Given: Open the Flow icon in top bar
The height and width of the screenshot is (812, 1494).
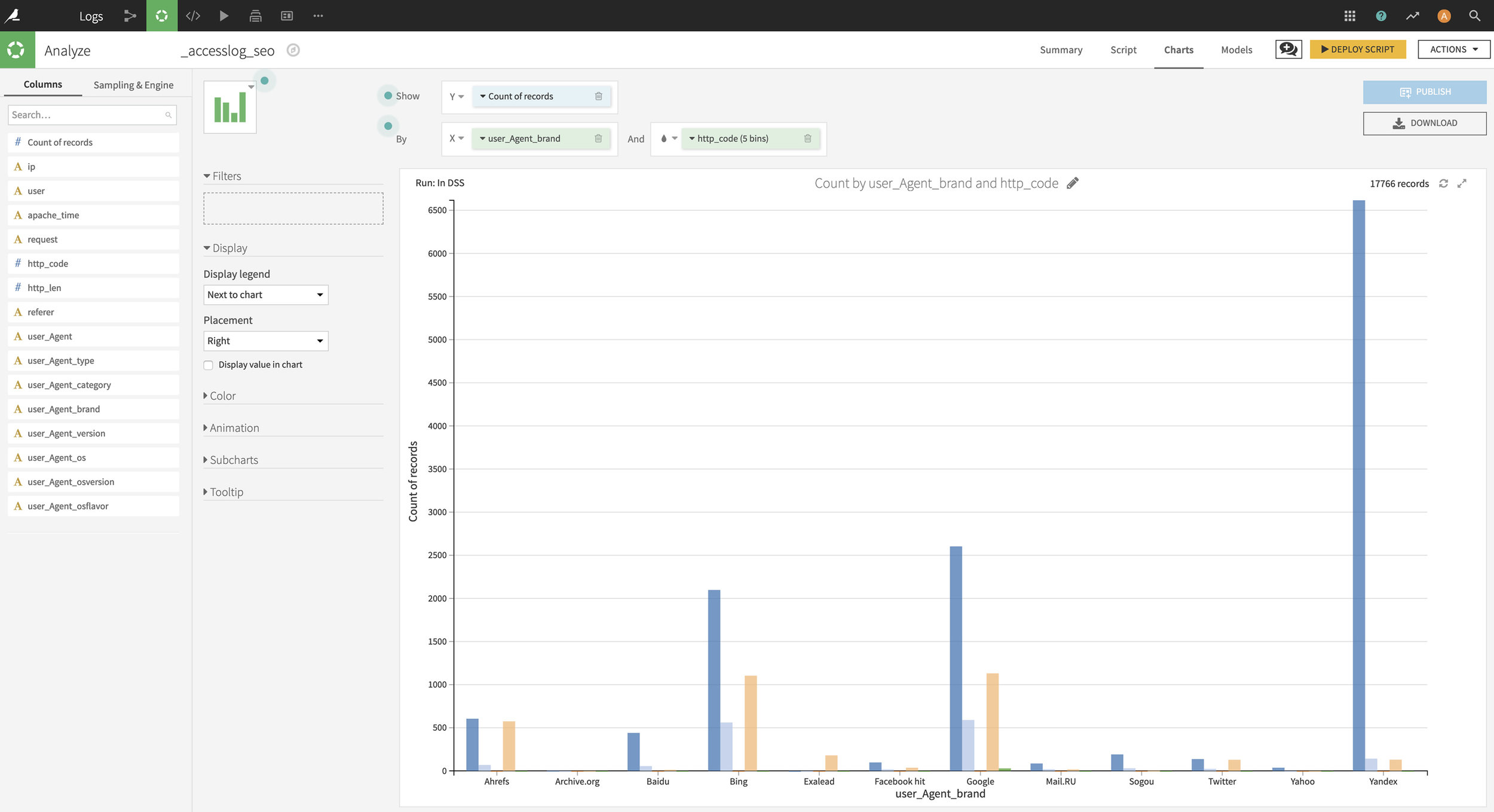Looking at the screenshot, I should (x=130, y=16).
